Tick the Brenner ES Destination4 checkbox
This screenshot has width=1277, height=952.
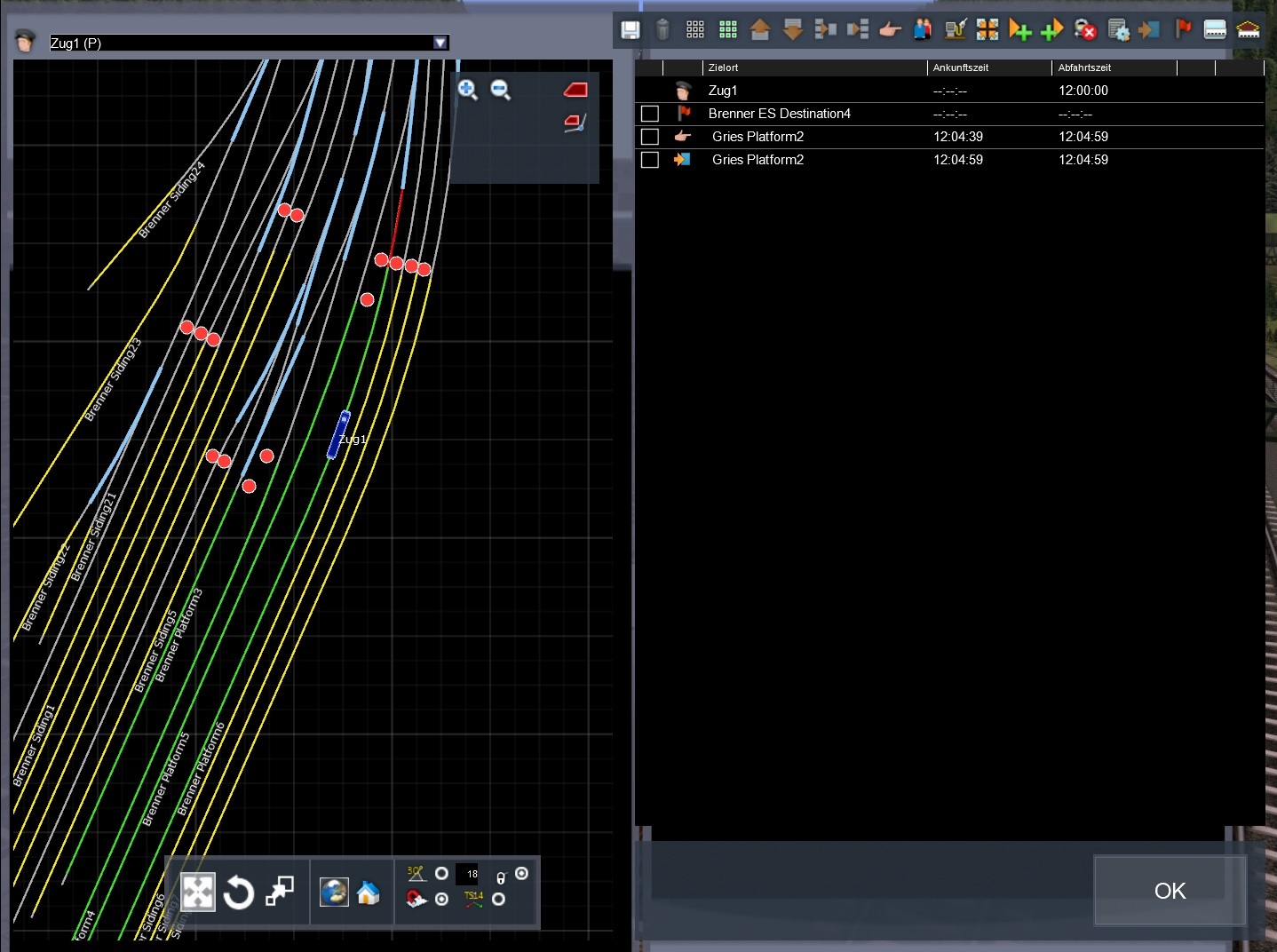[650, 114]
